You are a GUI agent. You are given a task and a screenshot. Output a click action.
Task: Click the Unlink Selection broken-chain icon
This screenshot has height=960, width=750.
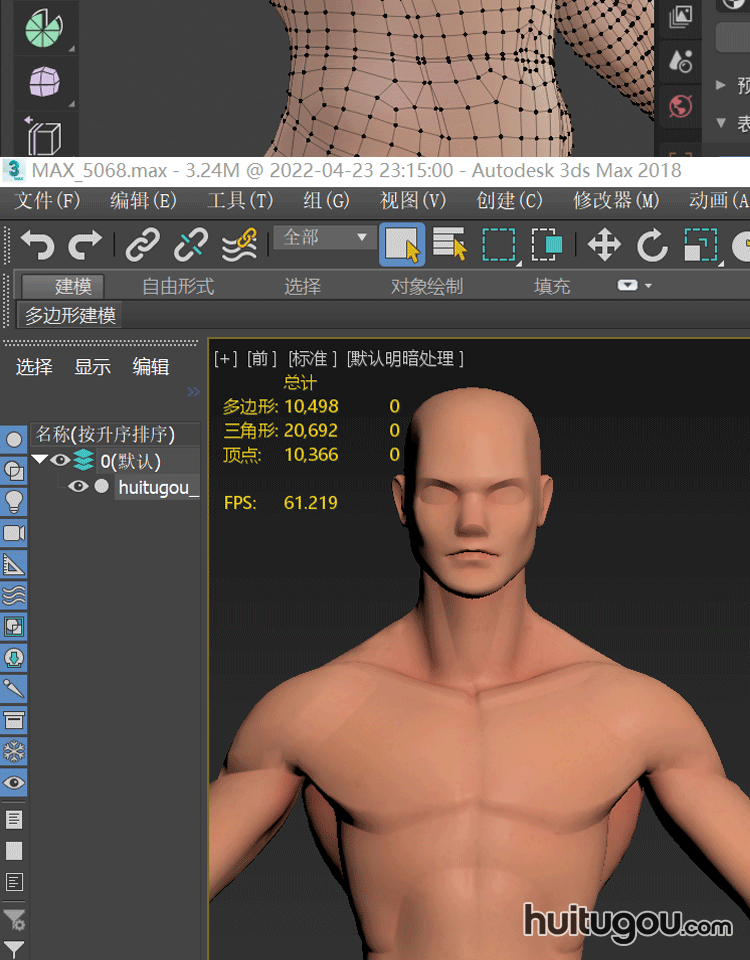point(190,244)
